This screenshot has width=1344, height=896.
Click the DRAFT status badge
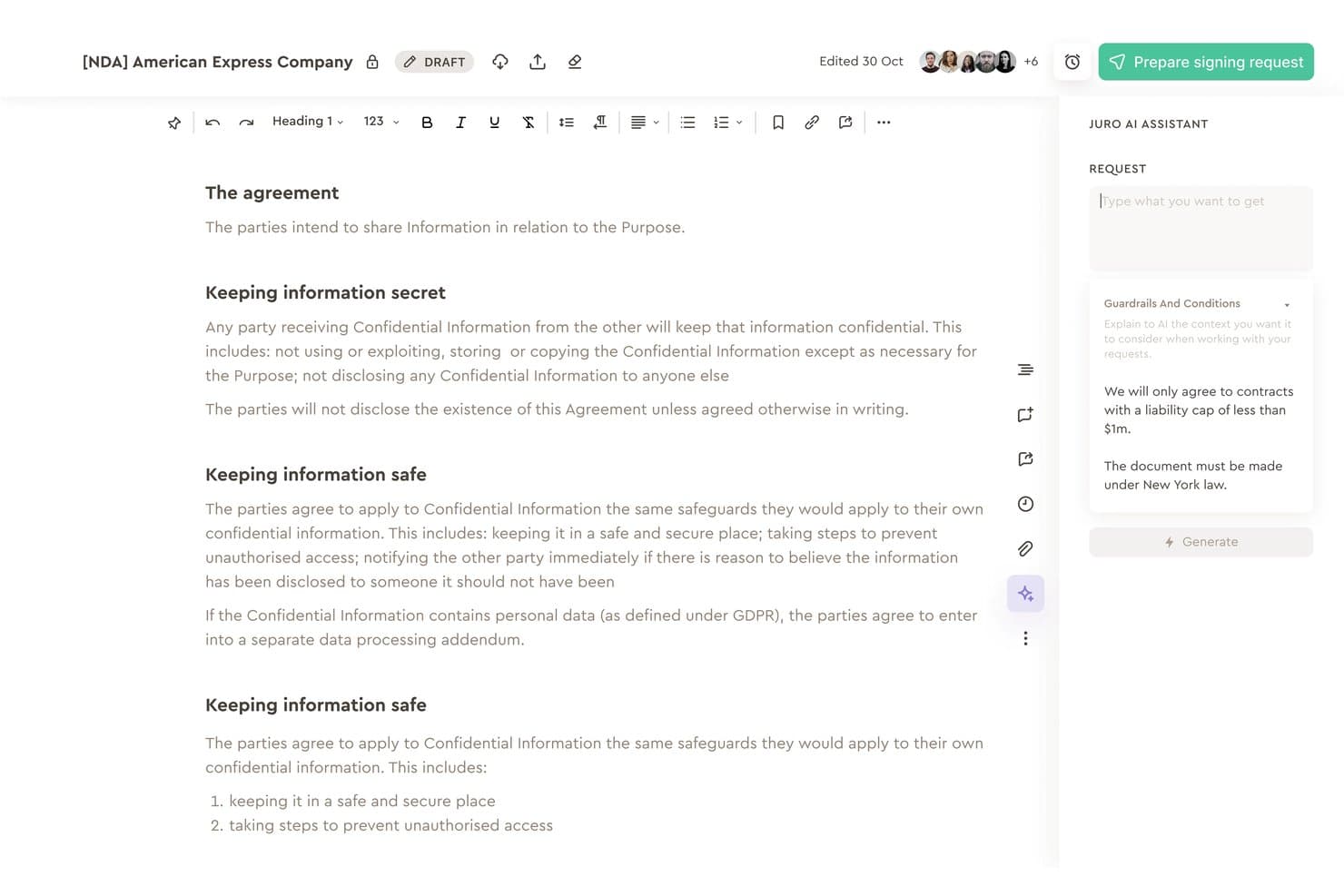point(434,62)
